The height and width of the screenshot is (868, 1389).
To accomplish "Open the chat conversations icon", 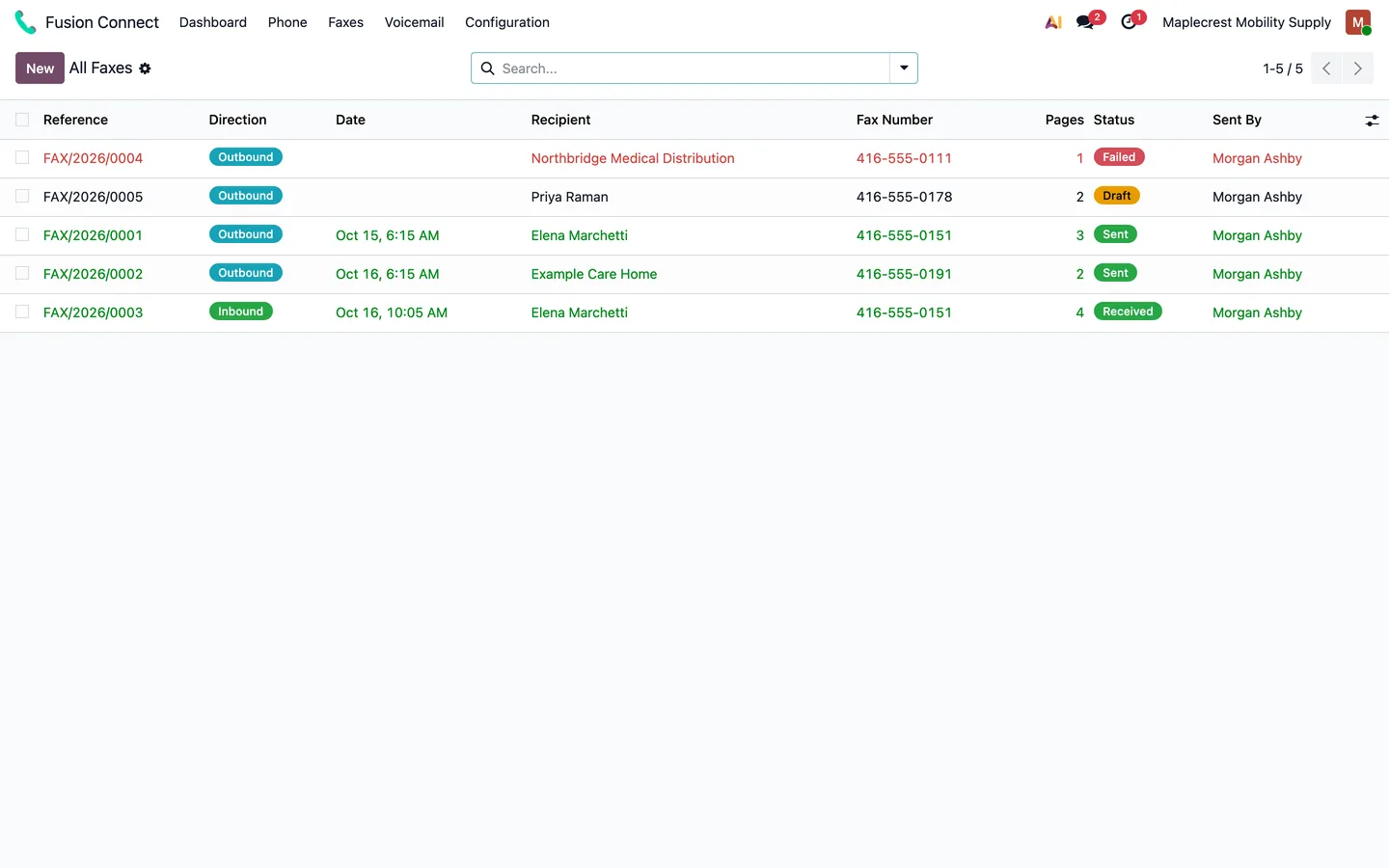I will point(1086,22).
